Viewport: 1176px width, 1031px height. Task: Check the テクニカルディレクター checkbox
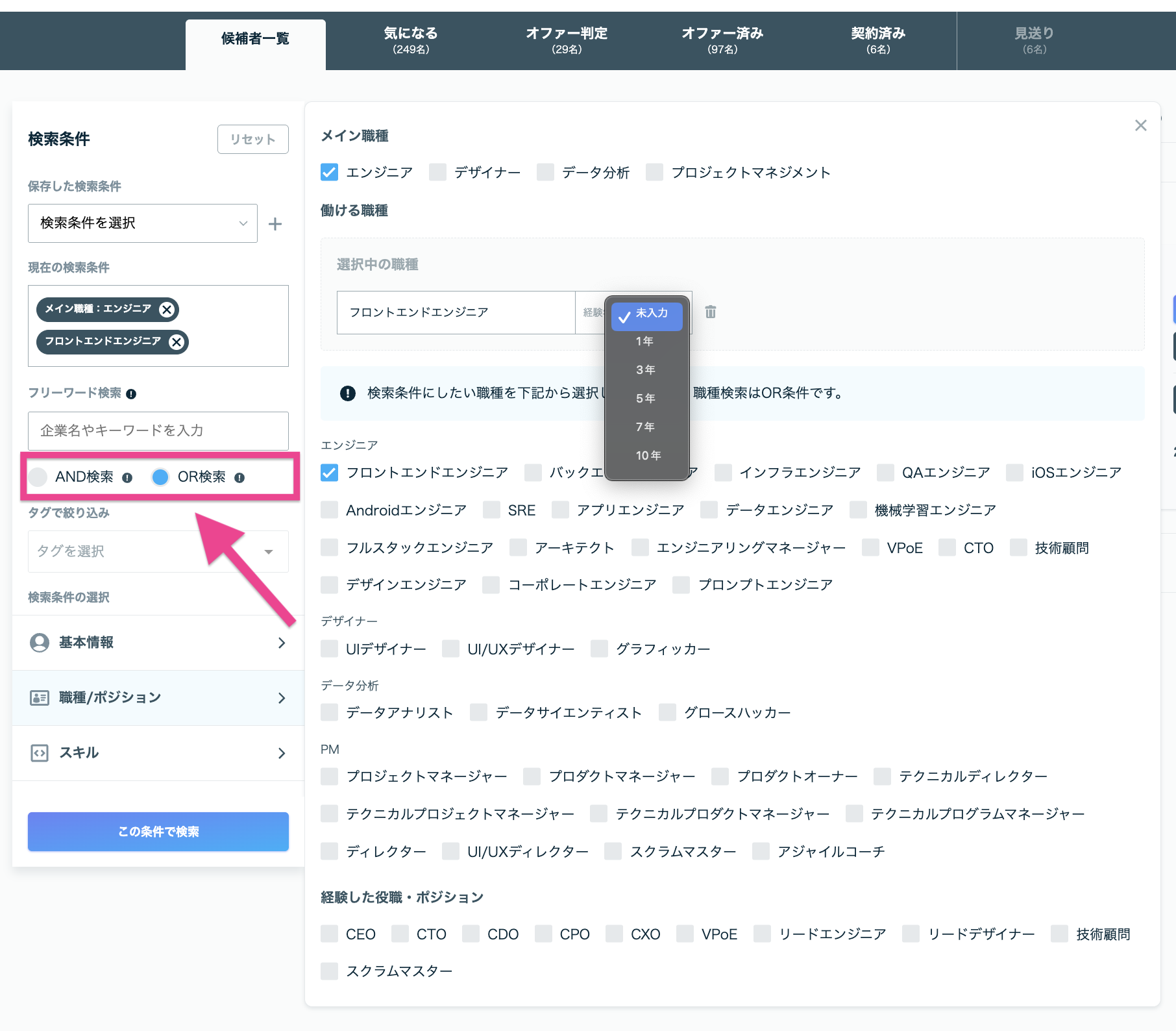[882, 776]
